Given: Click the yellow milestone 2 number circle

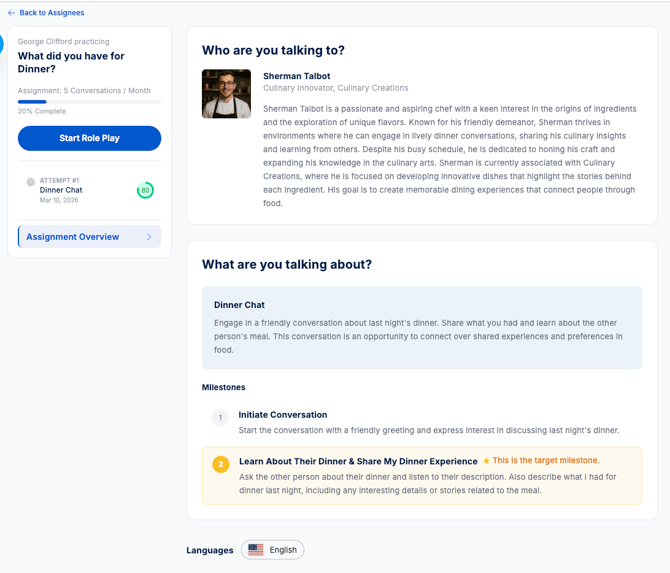Looking at the screenshot, I should click(x=220, y=464).
